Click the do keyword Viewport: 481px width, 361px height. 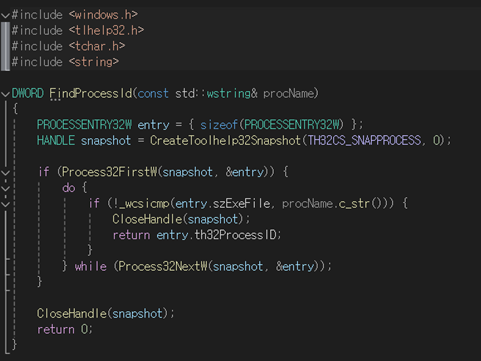[69, 188]
